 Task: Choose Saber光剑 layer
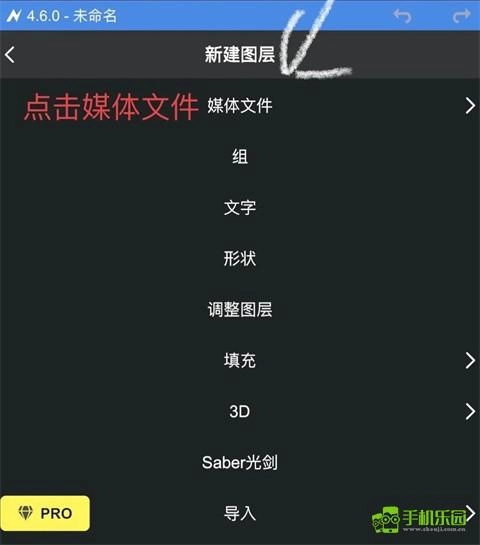point(239,462)
